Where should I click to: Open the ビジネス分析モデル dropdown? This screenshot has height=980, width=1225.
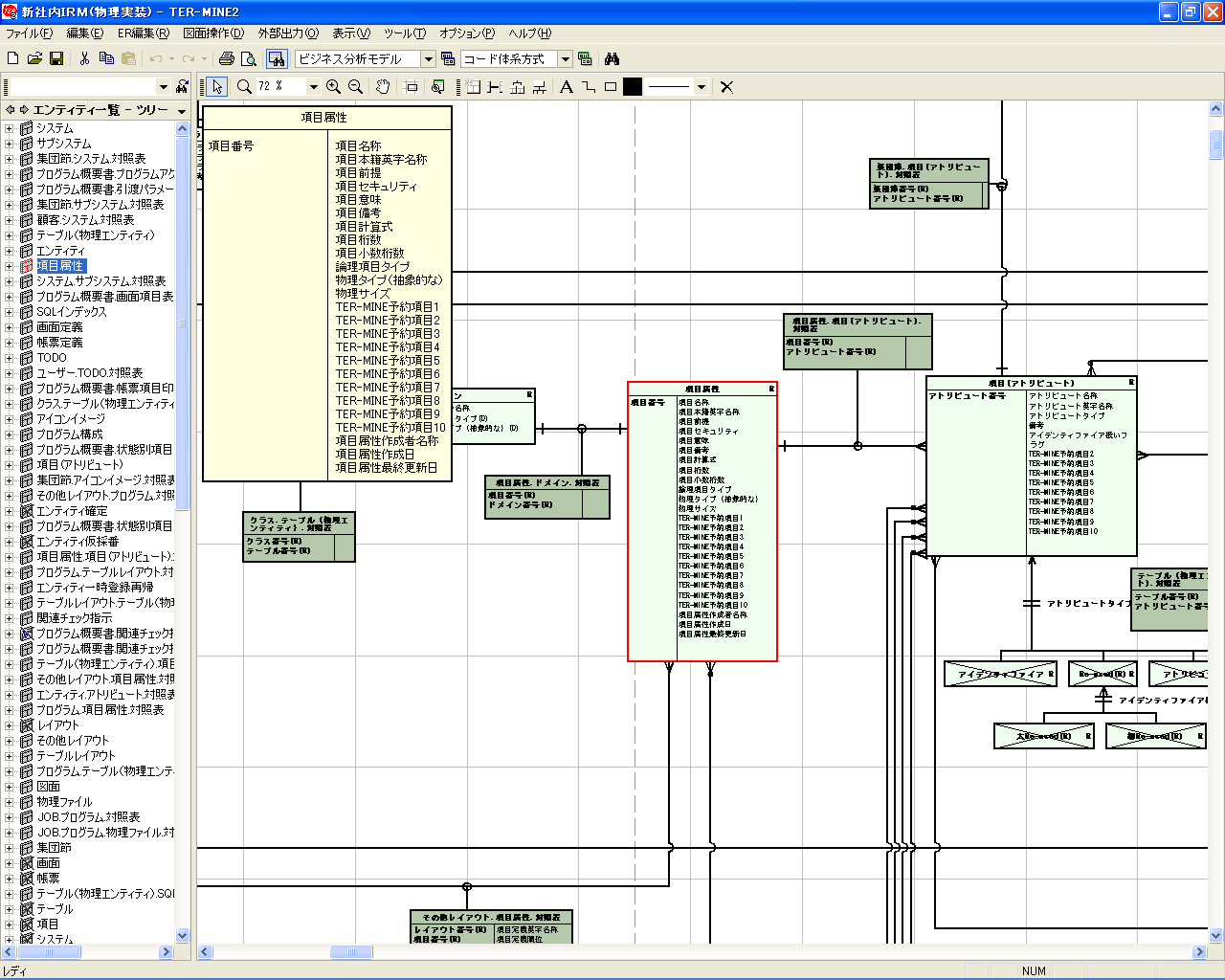[x=429, y=59]
